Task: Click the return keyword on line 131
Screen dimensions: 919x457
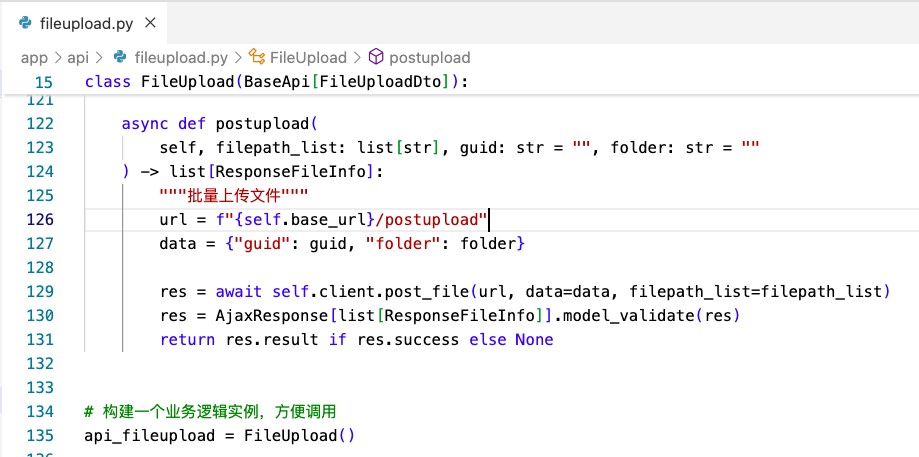Action: [186, 339]
